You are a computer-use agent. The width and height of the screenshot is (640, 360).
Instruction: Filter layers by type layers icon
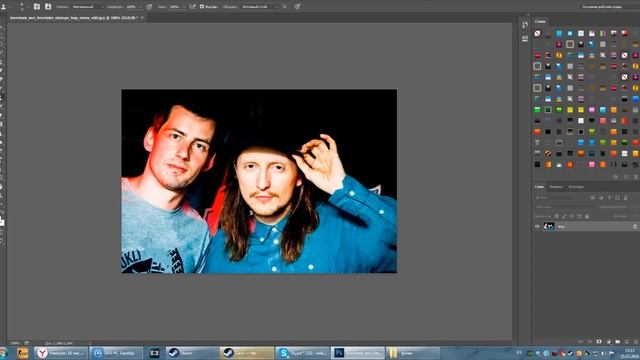coord(609,198)
